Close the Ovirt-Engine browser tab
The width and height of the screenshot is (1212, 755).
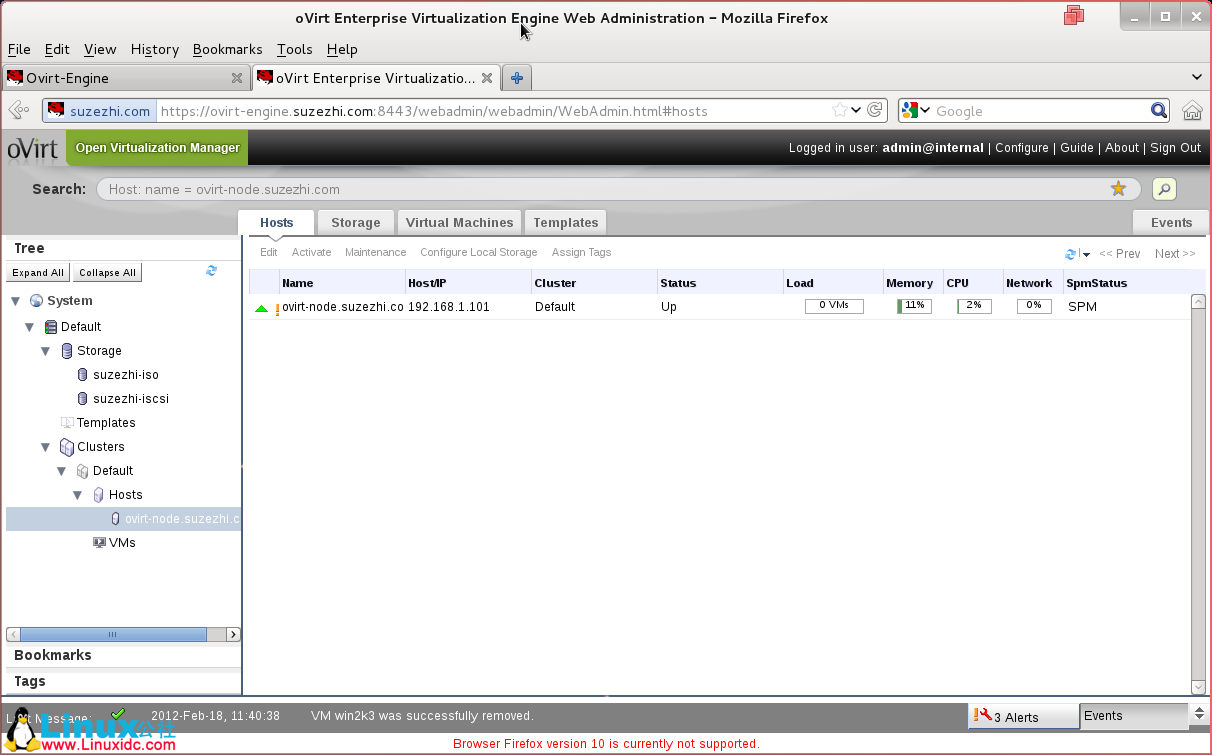pyautogui.click(x=237, y=78)
